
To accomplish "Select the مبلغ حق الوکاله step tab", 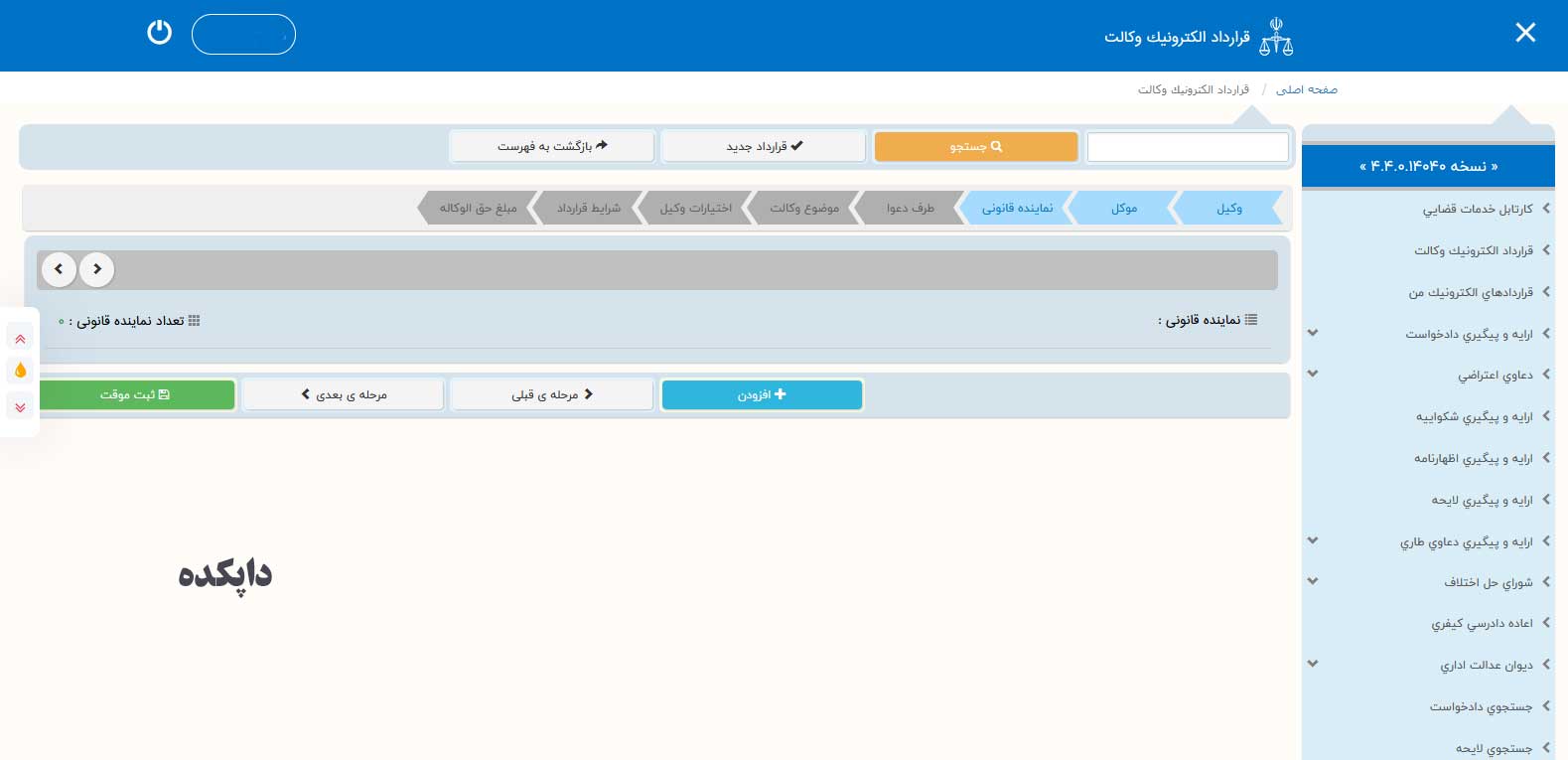I will click(477, 208).
